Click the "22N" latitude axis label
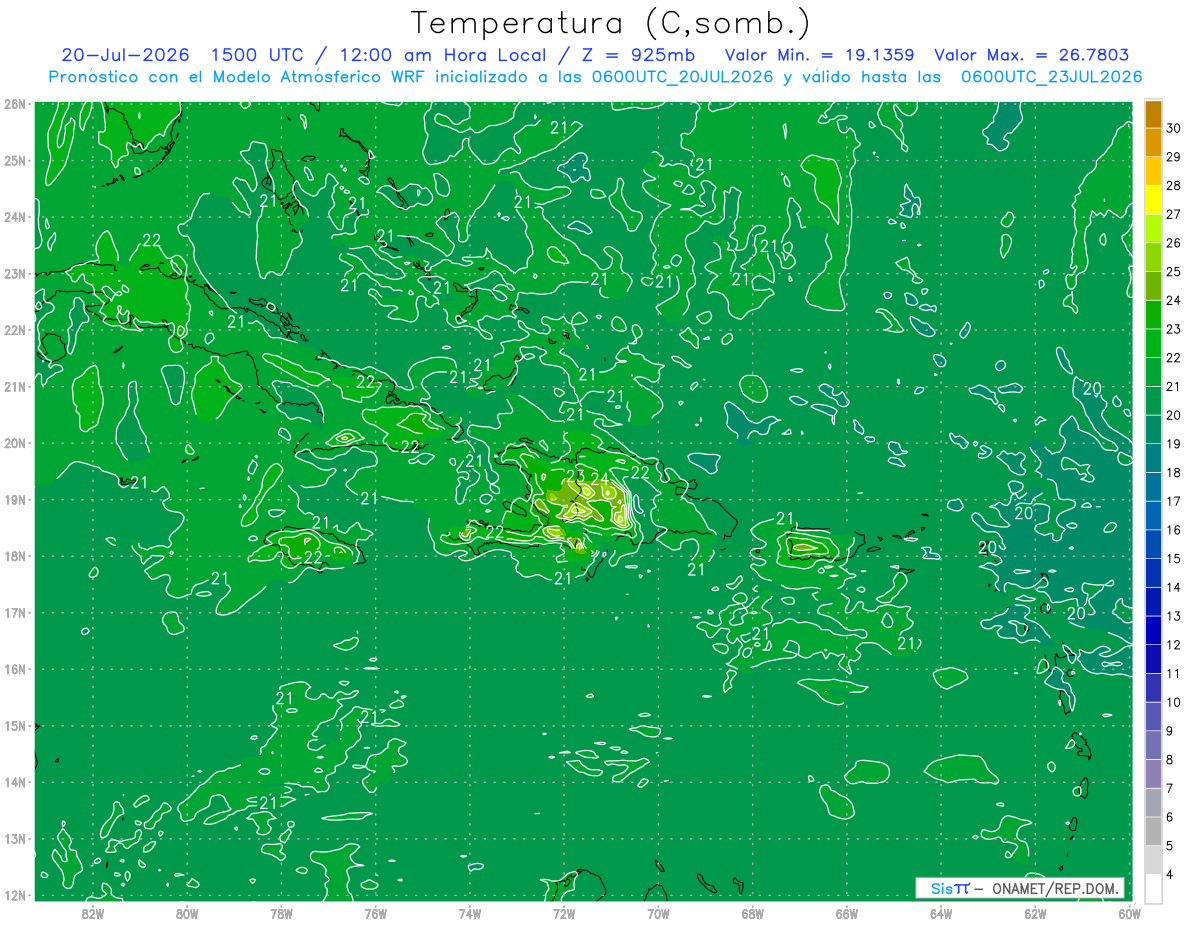The width and height of the screenshot is (1200, 927). (14, 330)
